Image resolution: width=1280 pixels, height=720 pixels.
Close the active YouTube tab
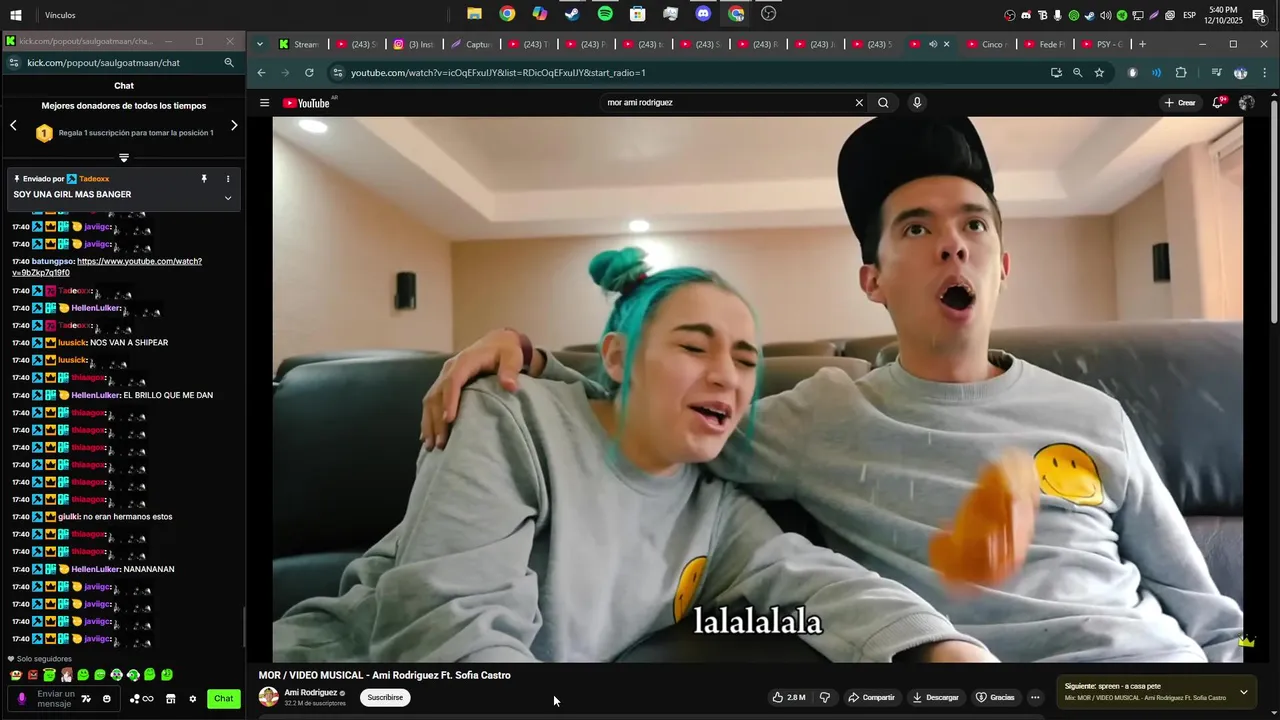pyautogui.click(x=946, y=44)
